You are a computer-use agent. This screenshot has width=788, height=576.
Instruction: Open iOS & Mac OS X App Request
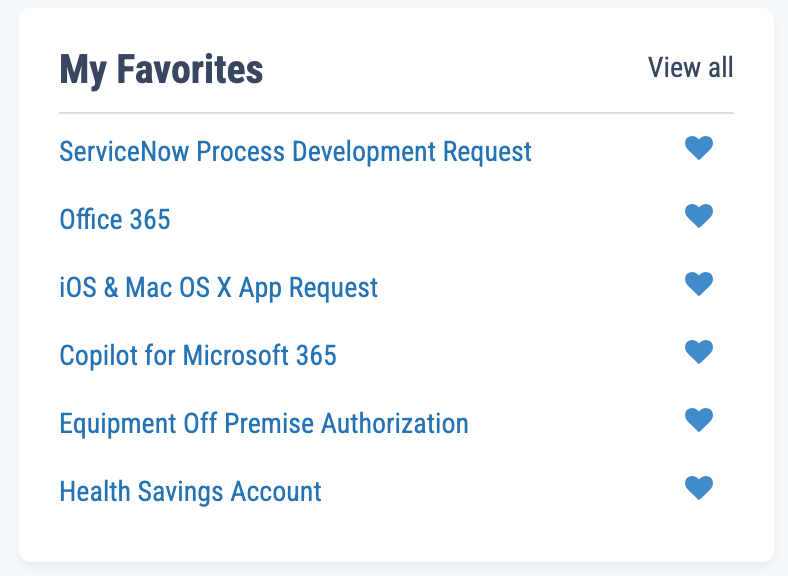pyautogui.click(x=219, y=288)
